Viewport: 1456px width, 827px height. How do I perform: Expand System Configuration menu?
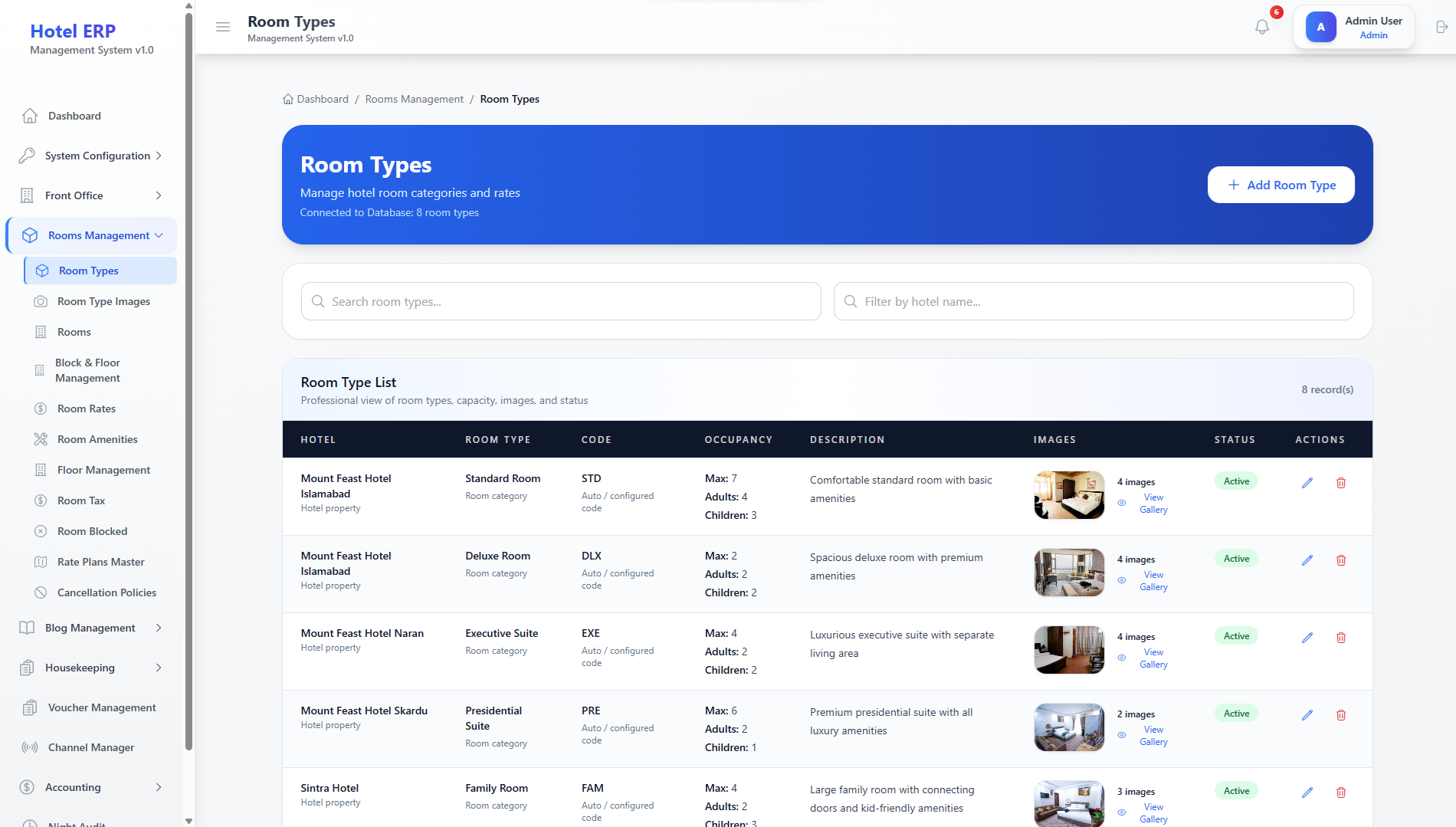(91, 156)
